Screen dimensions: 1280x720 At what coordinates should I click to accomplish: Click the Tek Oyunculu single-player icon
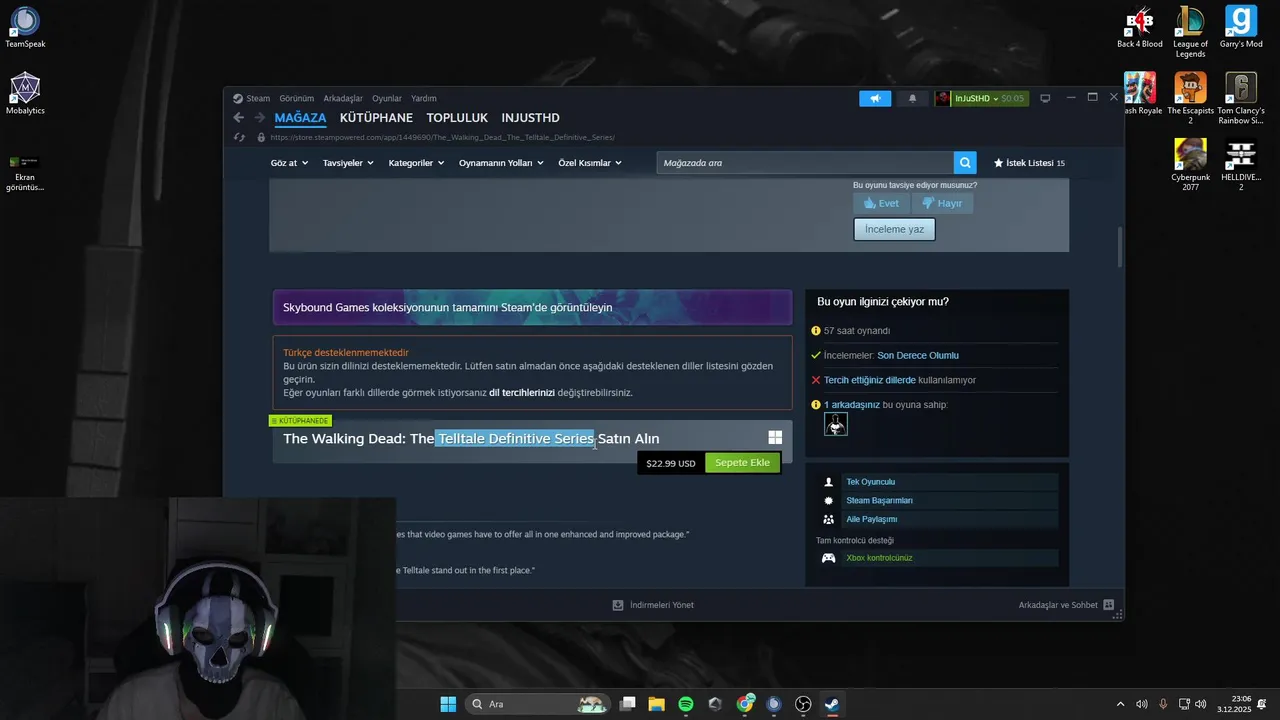[828, 482]
